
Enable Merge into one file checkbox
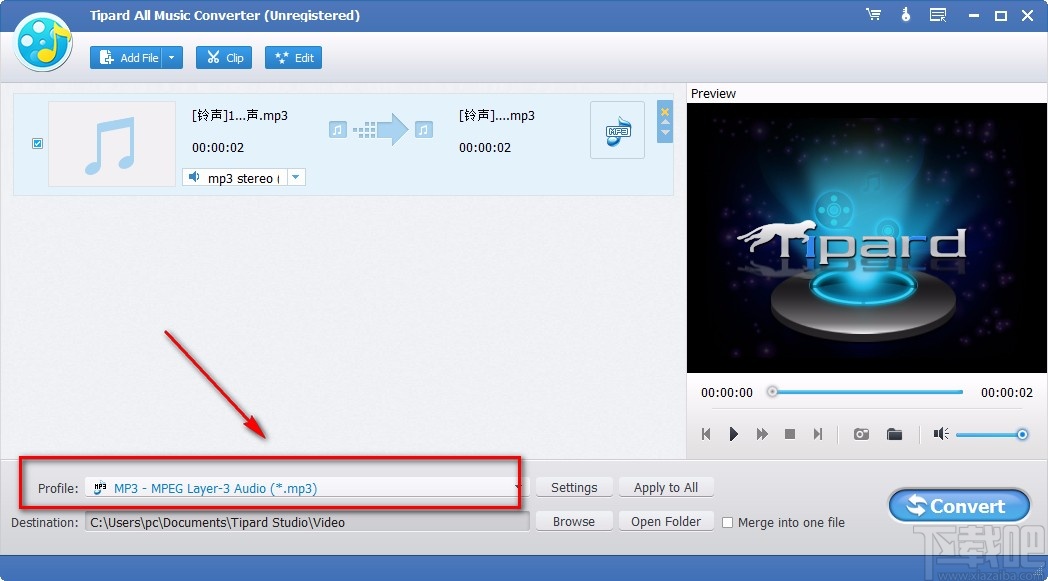click(727, 523)
